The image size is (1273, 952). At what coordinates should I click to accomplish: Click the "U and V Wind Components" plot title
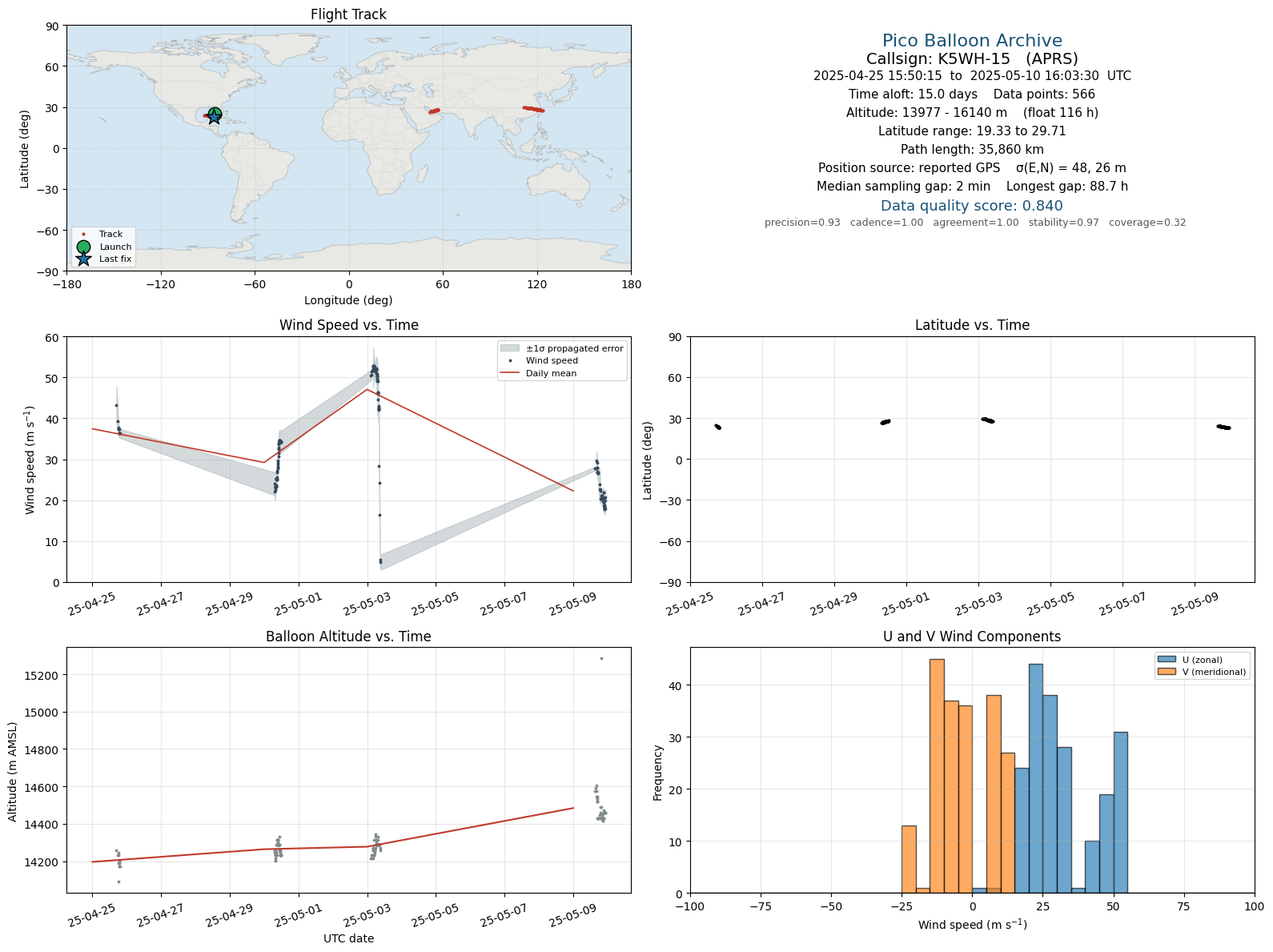pyautogui.click(x=972, y=637)
